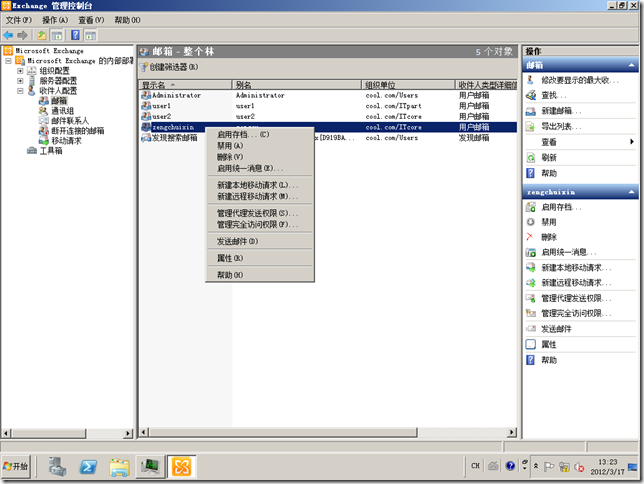Click the up-one-level folder toolbar icon
644x484 pixels.
43,35
